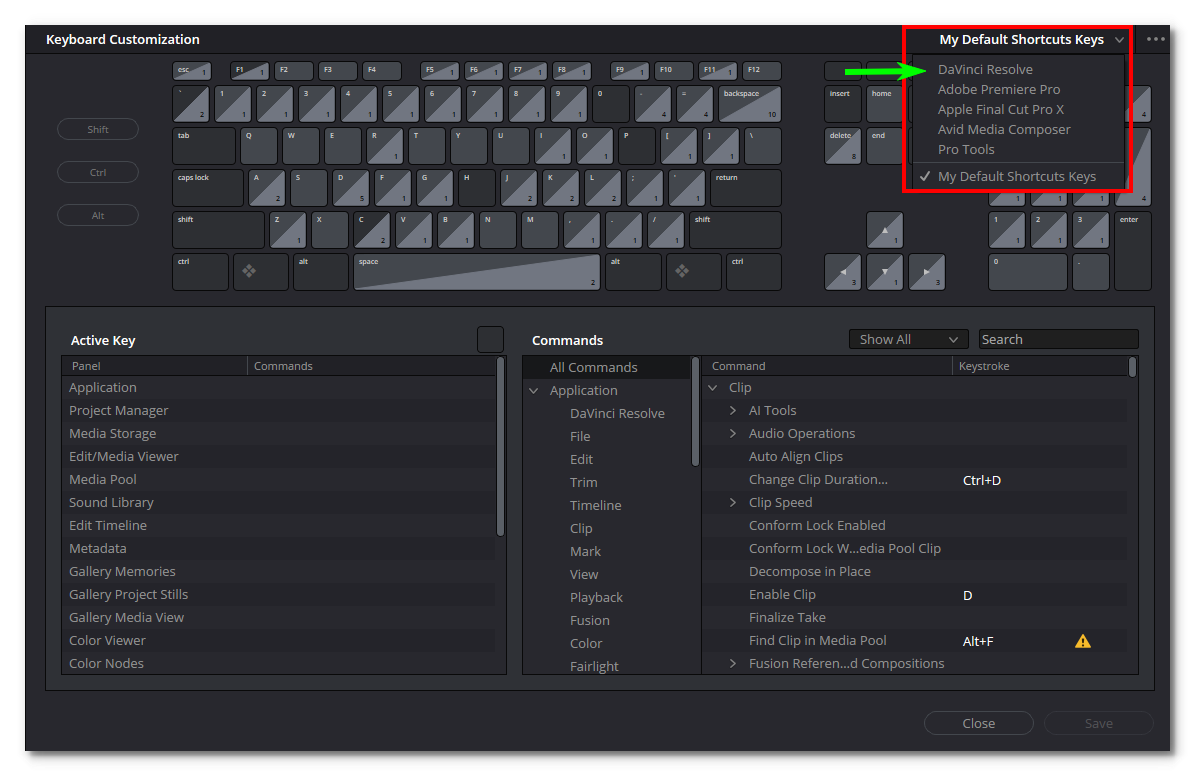Click the down arrow key on virtual keyboard
The image size is (1195, 776).
tap(885, 272)
